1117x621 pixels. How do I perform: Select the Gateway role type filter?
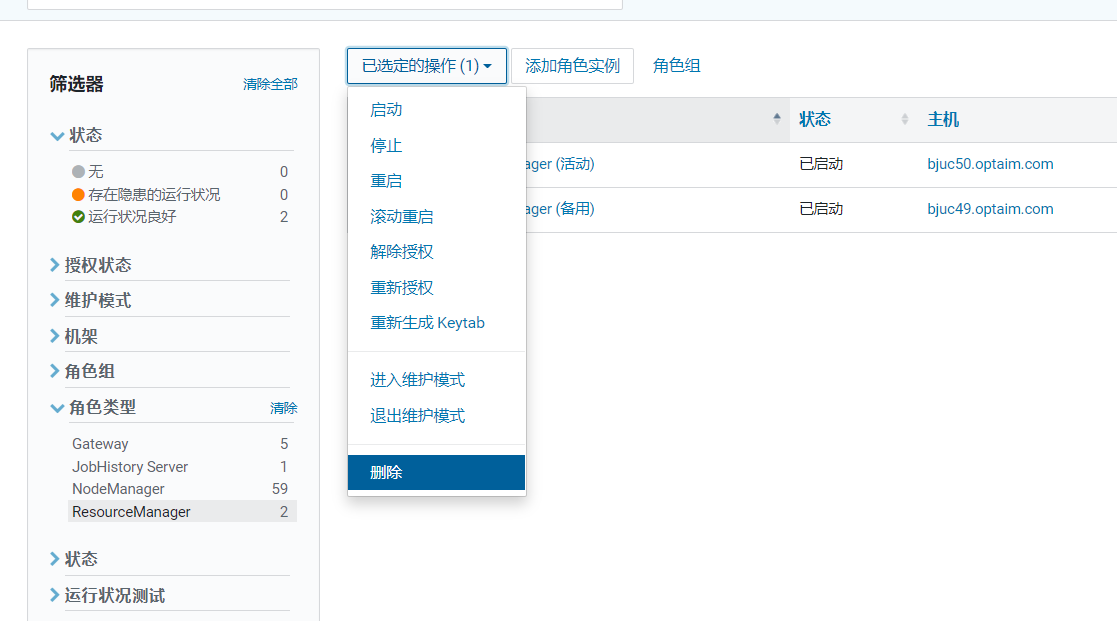[182, 444]
